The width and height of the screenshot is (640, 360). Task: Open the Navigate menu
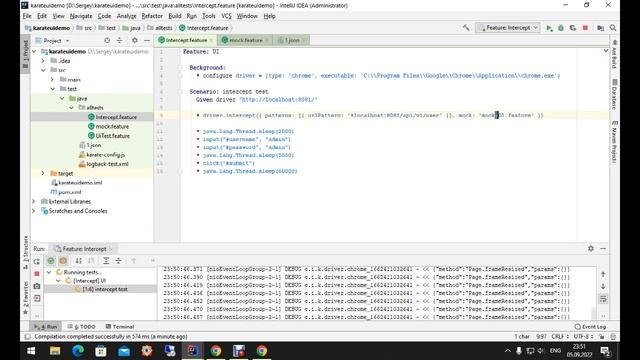coord(81,16)
